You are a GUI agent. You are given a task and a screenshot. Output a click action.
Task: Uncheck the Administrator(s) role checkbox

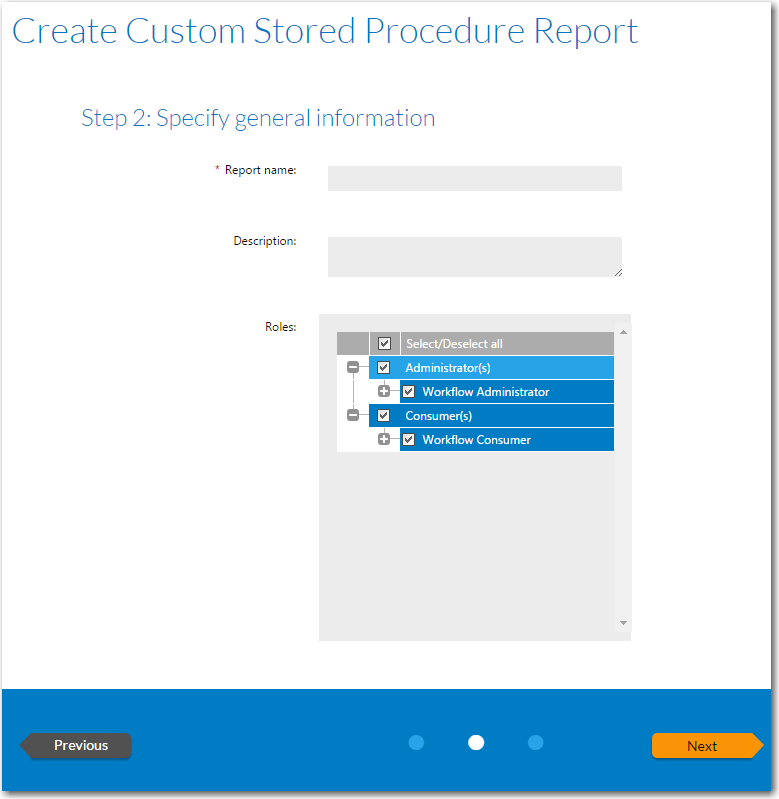pos(383,368)
